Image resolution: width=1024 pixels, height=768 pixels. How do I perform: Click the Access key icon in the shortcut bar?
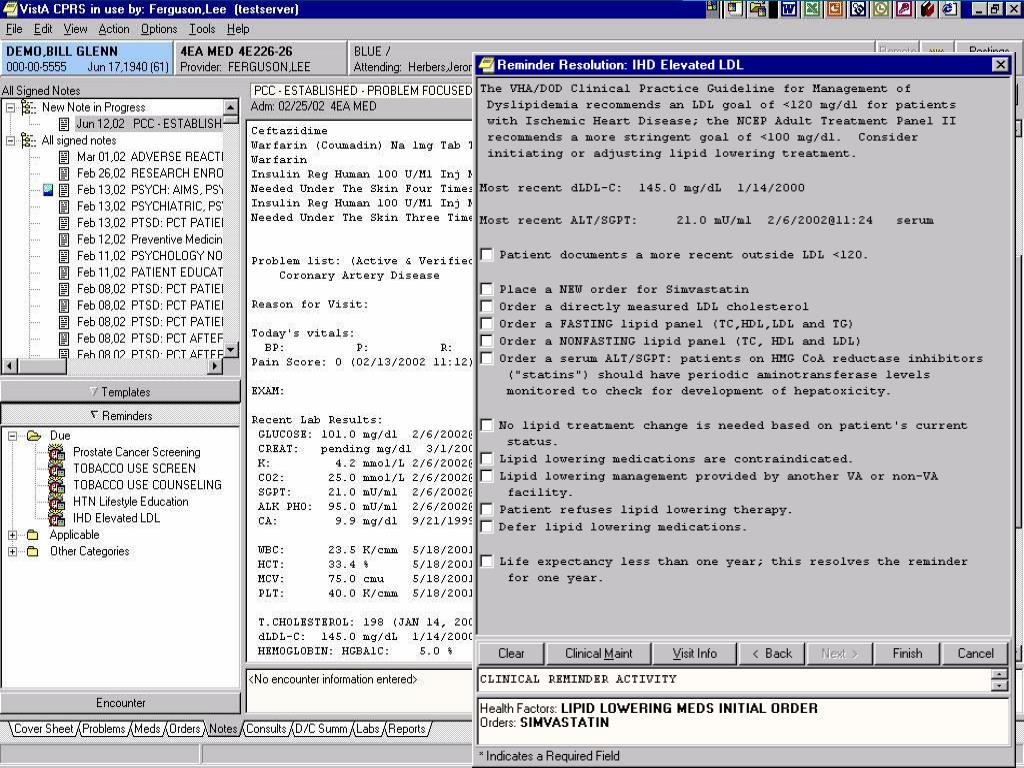pos(904,8)
